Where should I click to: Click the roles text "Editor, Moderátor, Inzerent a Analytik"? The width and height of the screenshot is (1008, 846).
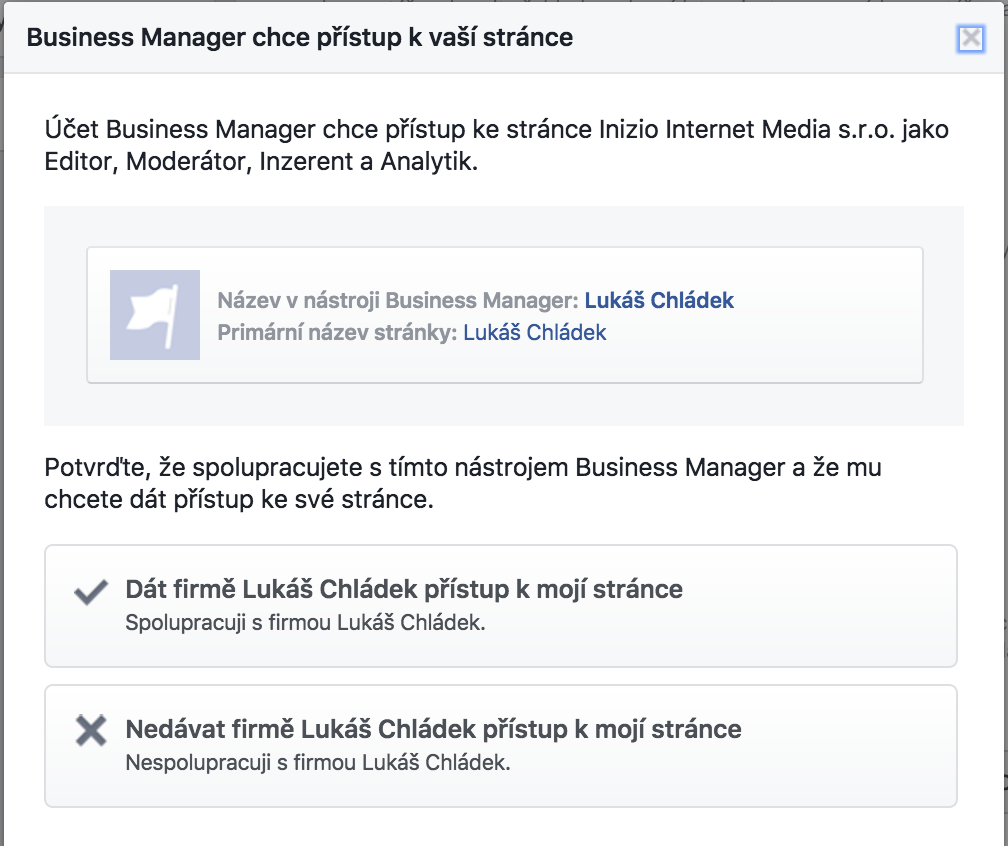(x=260, y=161)
